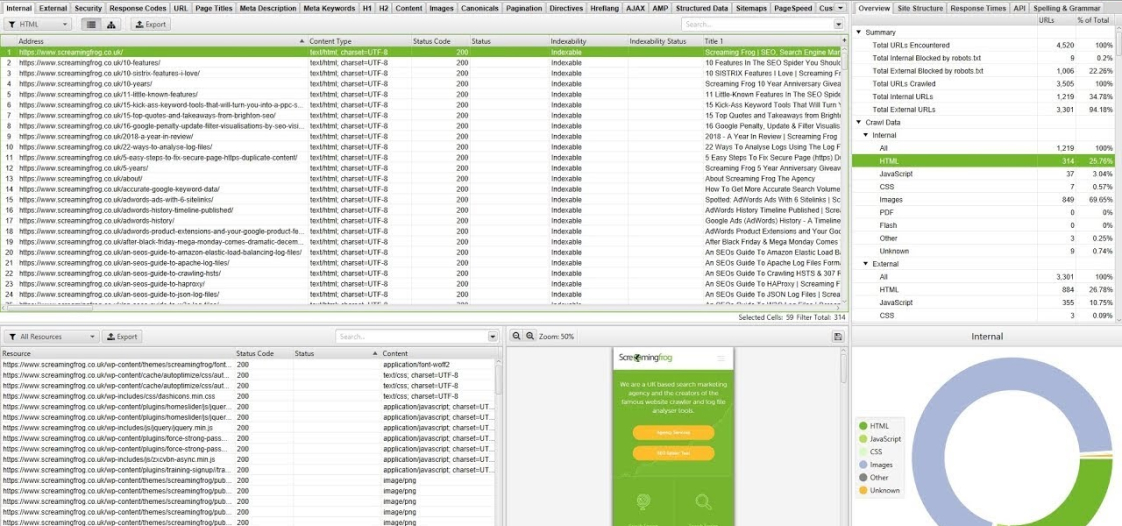Switch to tree view mode icon
Image resolution: width=1122 pixels, height=526 pixels.
coord(111,24)
